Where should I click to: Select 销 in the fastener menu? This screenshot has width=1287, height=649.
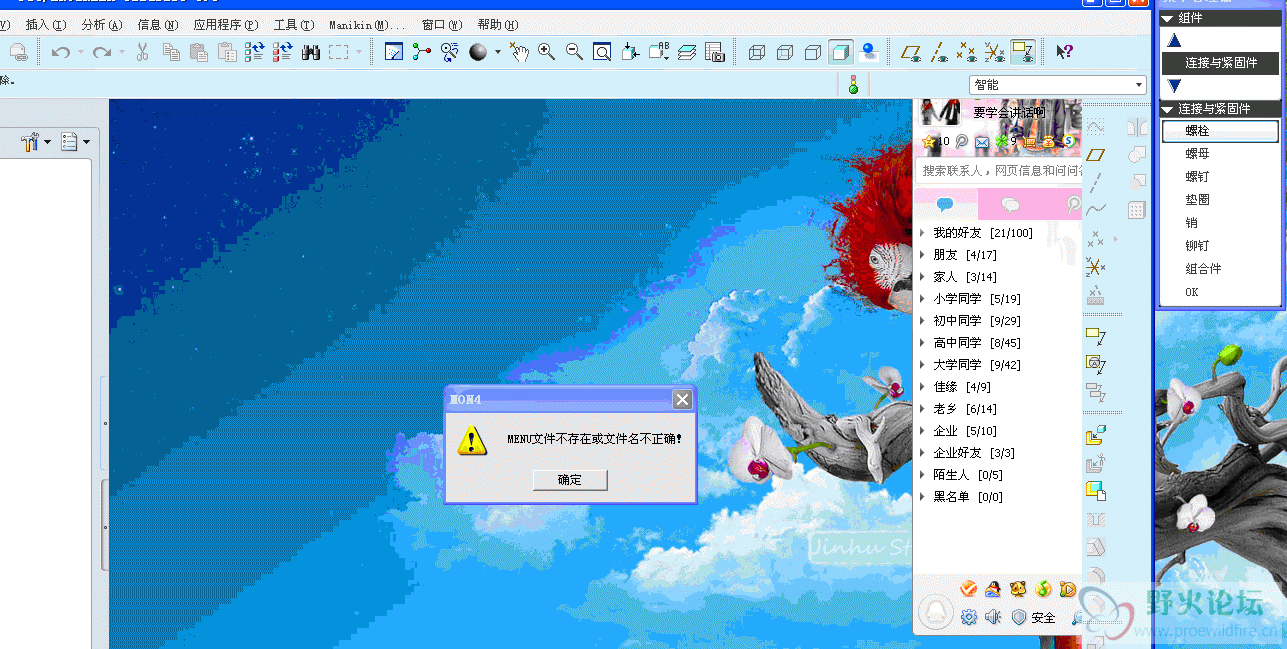tap(1219, 223)
